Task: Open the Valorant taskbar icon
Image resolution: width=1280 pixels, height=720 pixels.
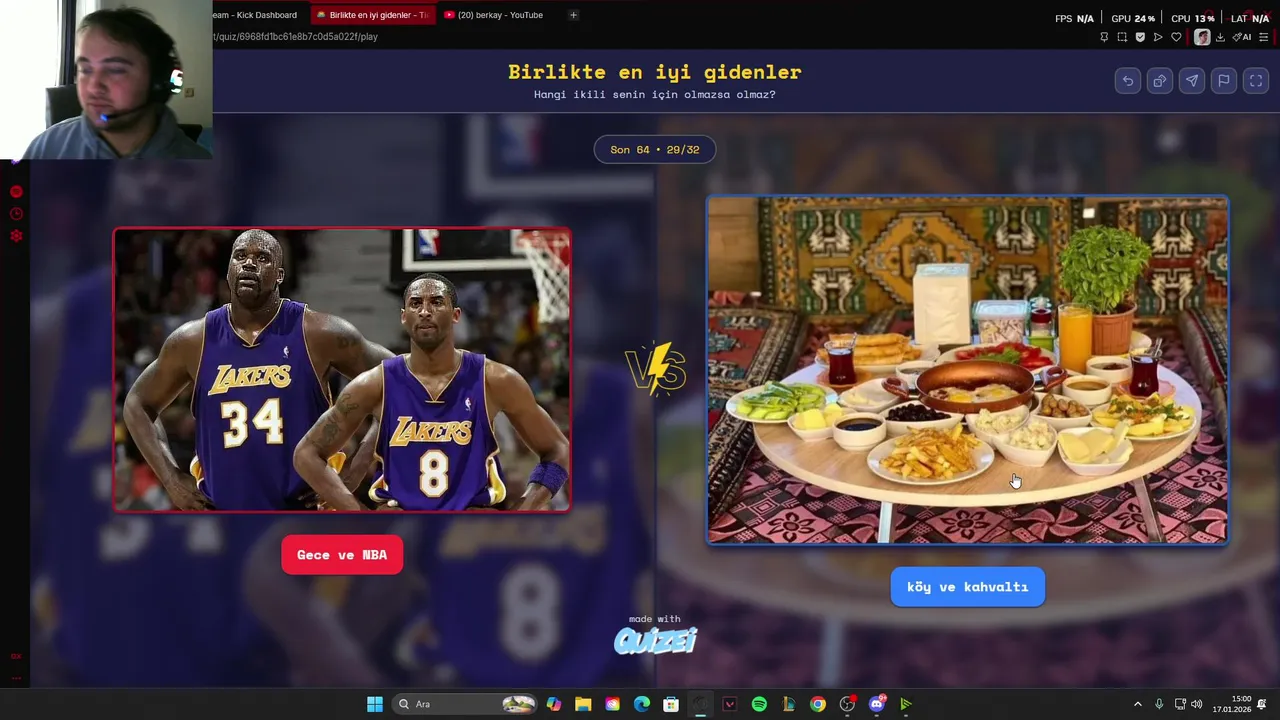Action: click(730, 704)
